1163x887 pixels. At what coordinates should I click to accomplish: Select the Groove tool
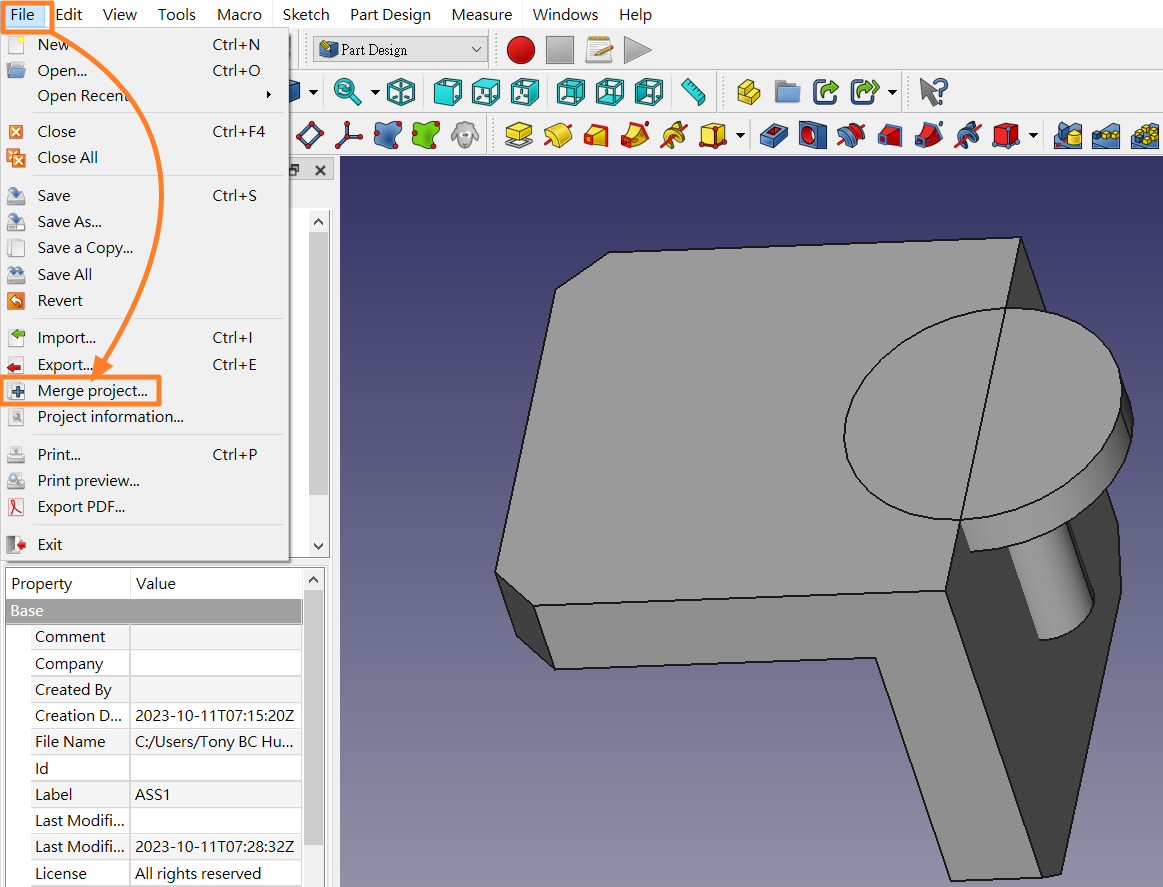pos(851,135)
